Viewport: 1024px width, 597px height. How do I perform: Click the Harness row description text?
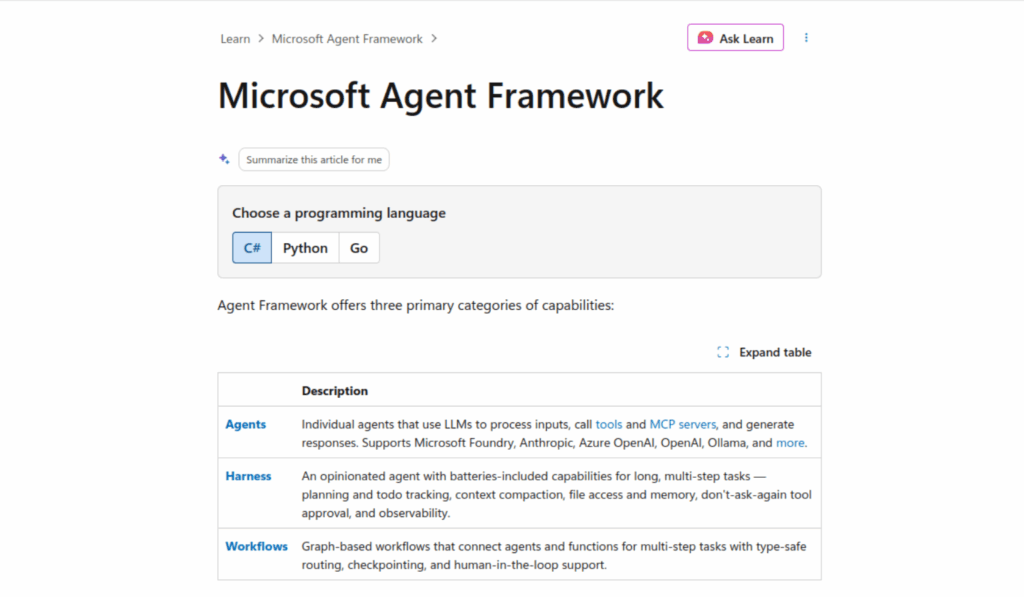click(556, 494)
